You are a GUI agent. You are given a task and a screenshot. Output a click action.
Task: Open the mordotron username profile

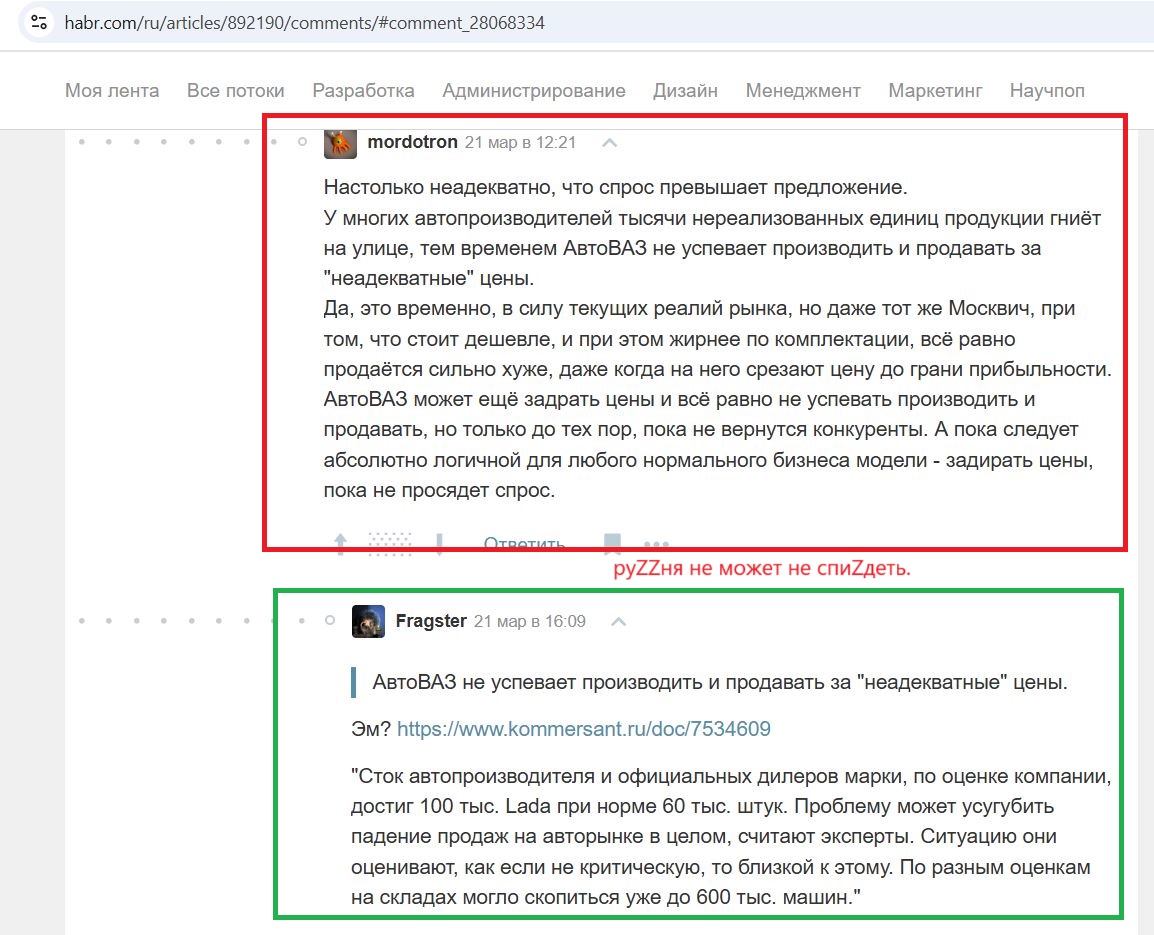pyautogui.click(x=412, y=142)
